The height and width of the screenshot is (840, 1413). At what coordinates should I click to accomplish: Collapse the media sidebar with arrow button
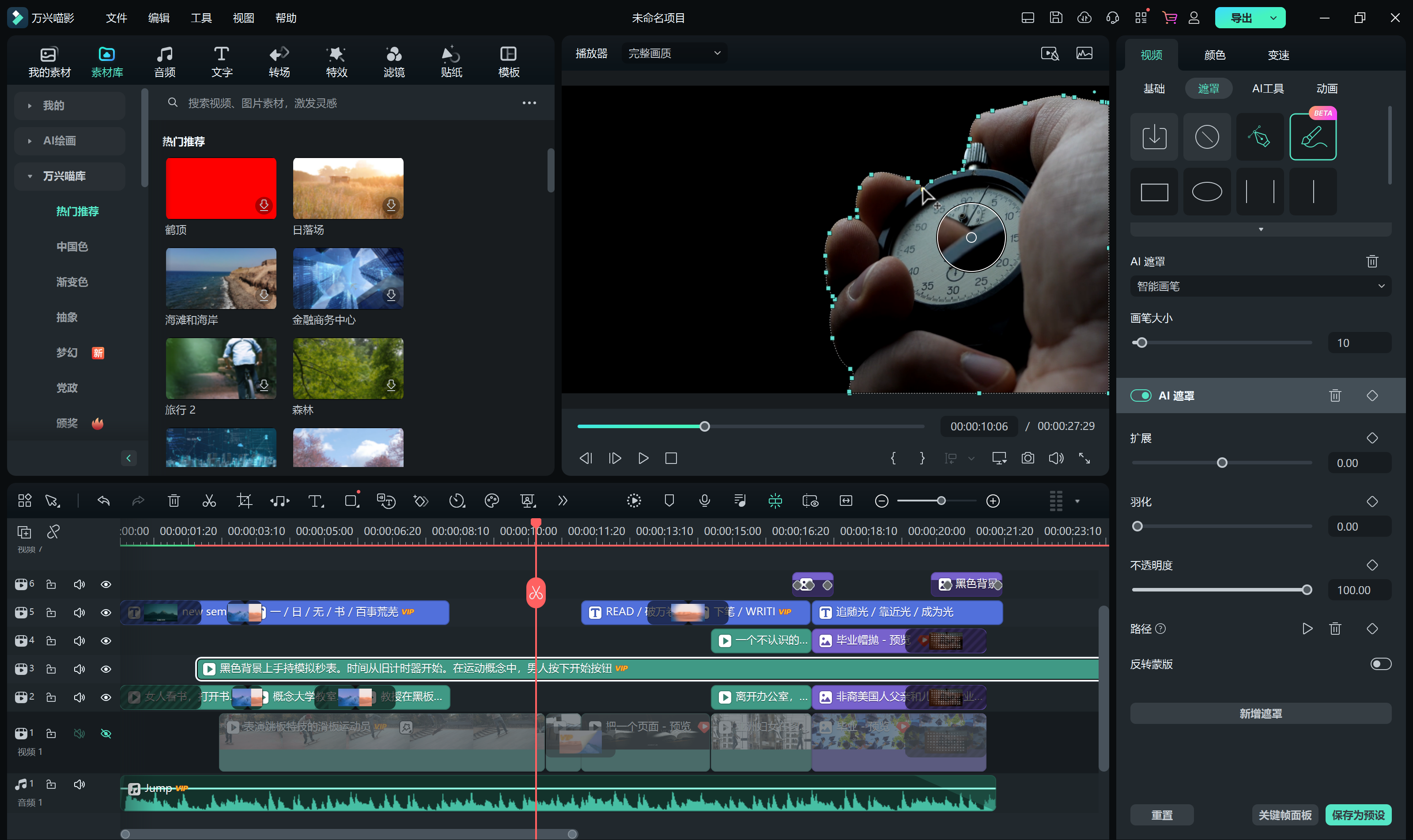point(128,458)
